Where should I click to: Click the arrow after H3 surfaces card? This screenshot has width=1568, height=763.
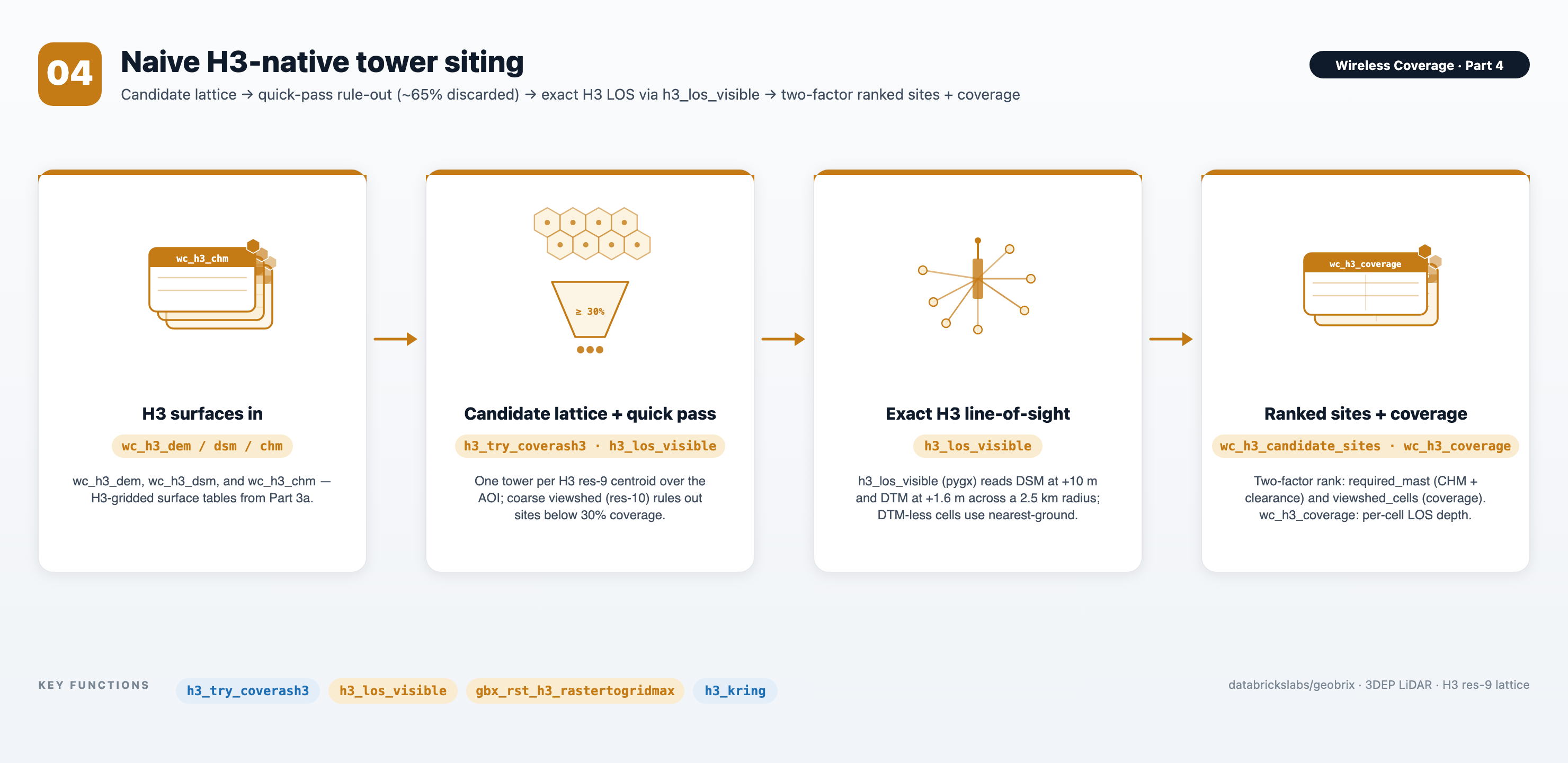pyautogui.click(x=396, y=339)
